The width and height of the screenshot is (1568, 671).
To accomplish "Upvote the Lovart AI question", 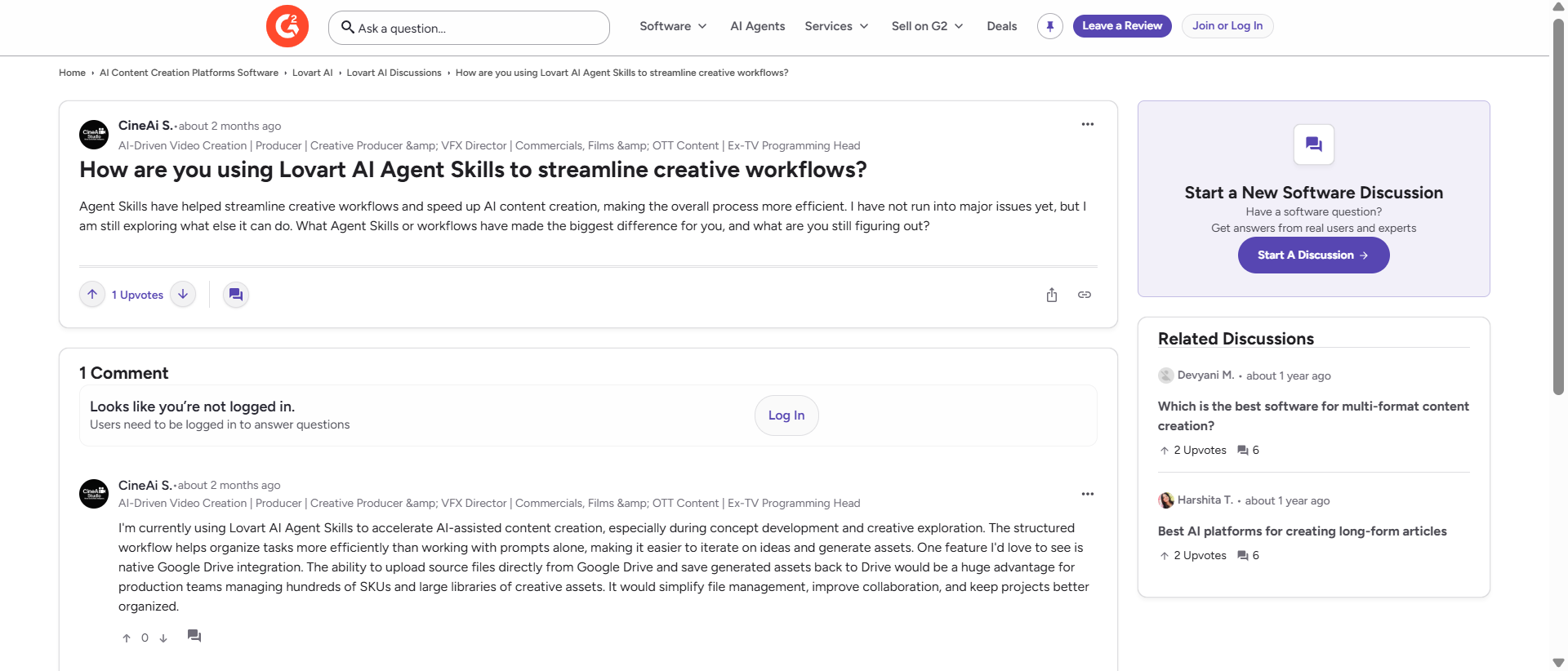I will click(x=92, y=295).
